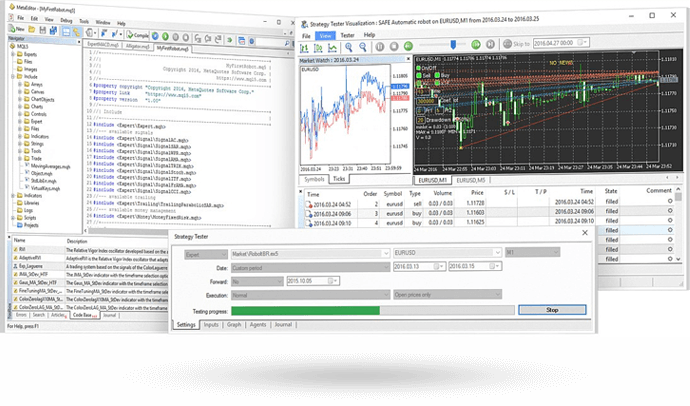Viewport: 690px width, 406px height.
Task: Open the Market\RobotBR.ex5 expert dropdown
Action: tap(311, 253)
